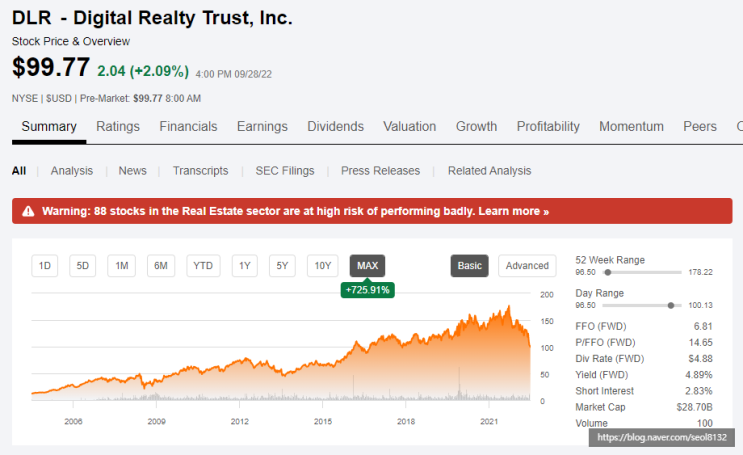Select the 1D chart range
The image size is (743, 455).
click(x=45, y=266)
